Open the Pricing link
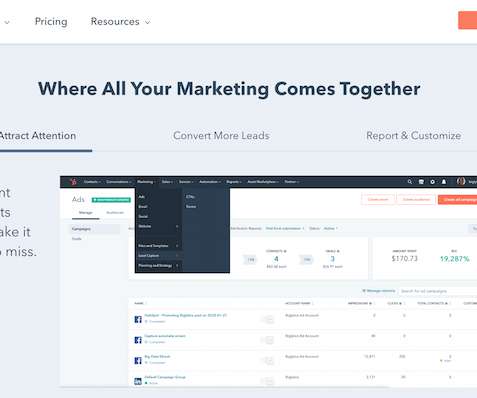The width and height of the screenshot is (477, 398). [x=51, y=22]
